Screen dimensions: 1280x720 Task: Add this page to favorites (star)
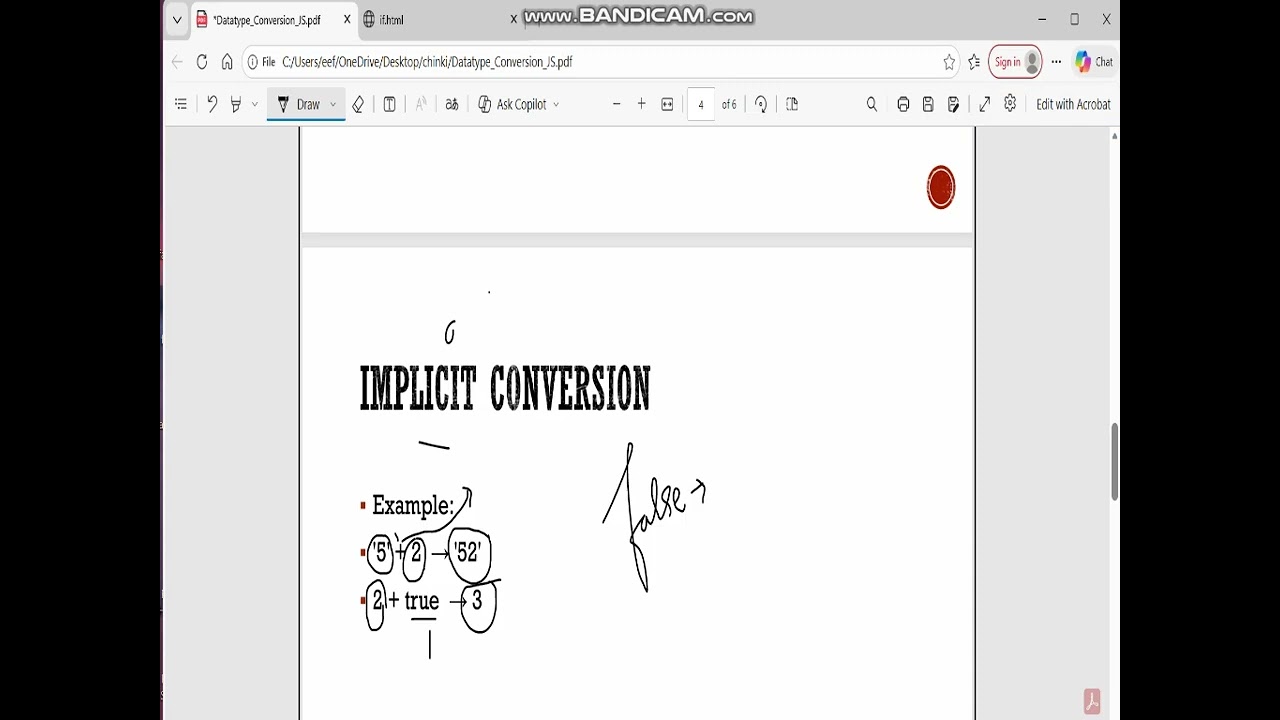tap(949, 62)
